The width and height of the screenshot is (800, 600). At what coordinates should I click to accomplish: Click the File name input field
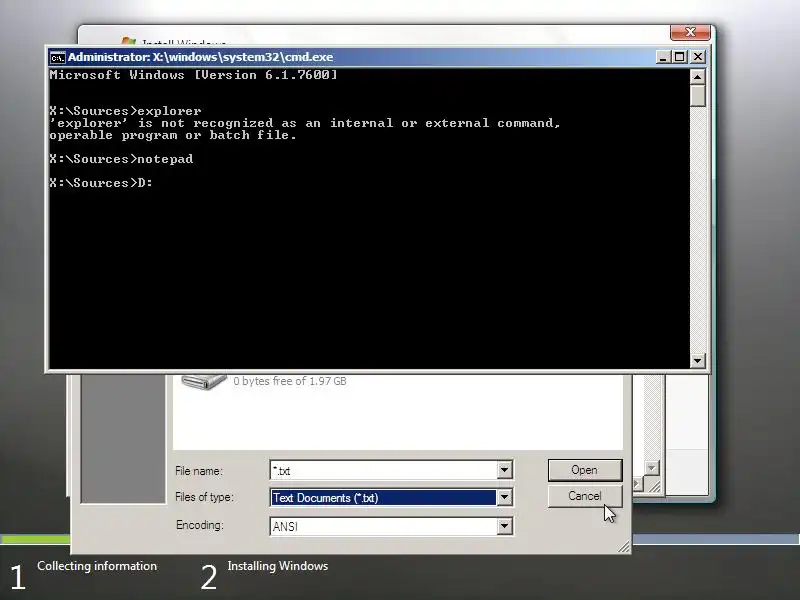tap(384, 470)
